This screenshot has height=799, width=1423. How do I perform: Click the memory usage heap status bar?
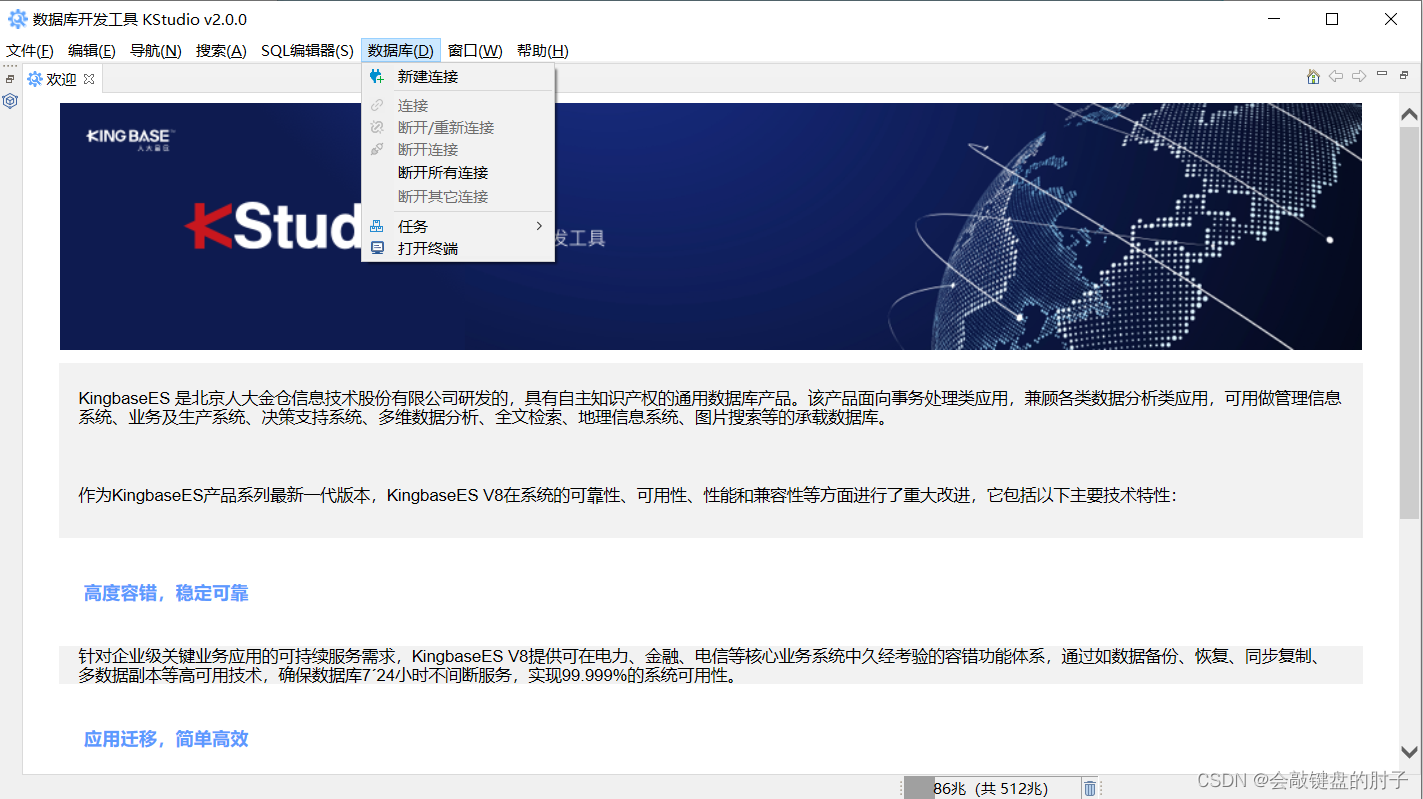coord(991,789)
